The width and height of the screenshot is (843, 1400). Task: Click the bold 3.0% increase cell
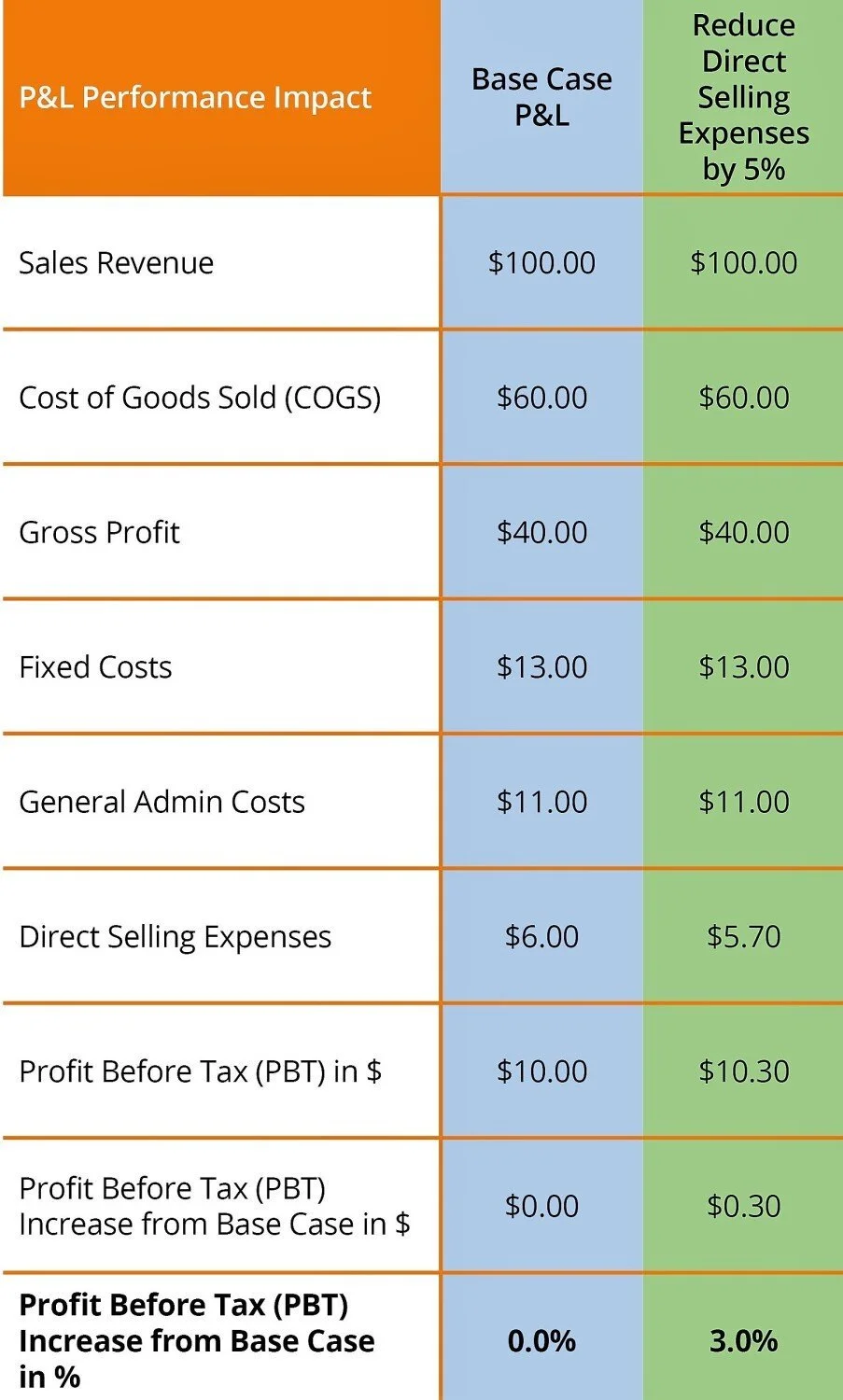[743, 1341]
